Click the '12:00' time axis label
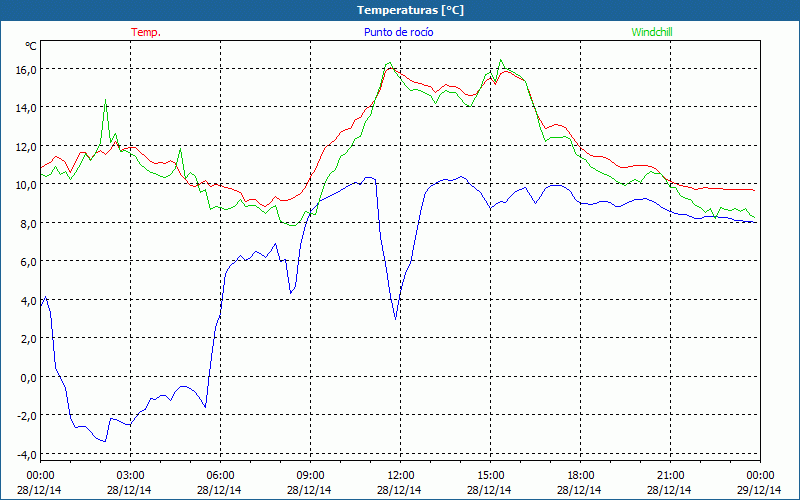800x500 pixels. (401, 476)
